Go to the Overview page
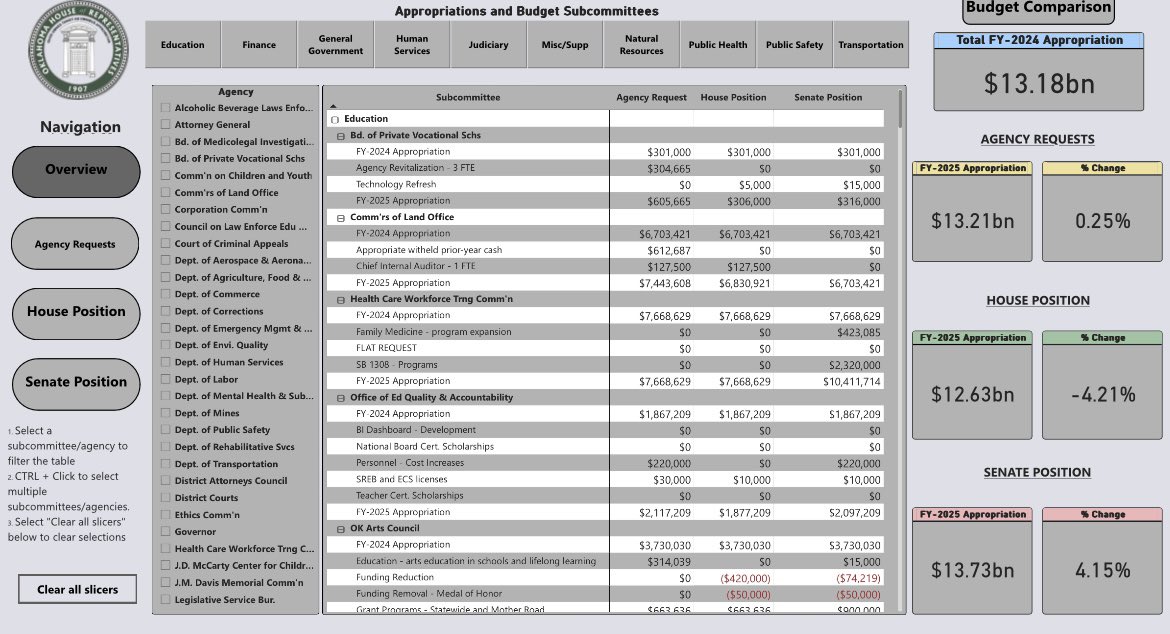This screenshot has width=1170, height=634. (x=76, y=171)
